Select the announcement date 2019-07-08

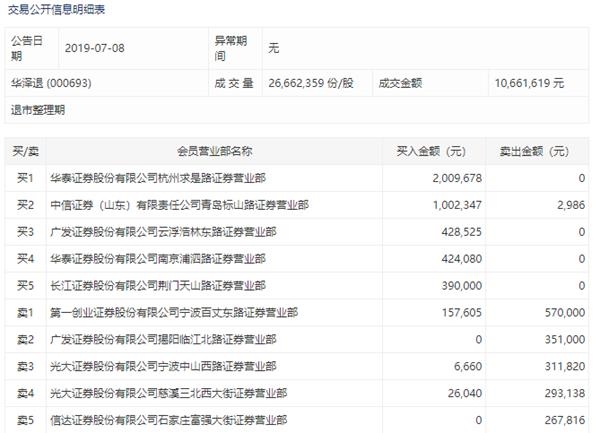coord(96,47)
